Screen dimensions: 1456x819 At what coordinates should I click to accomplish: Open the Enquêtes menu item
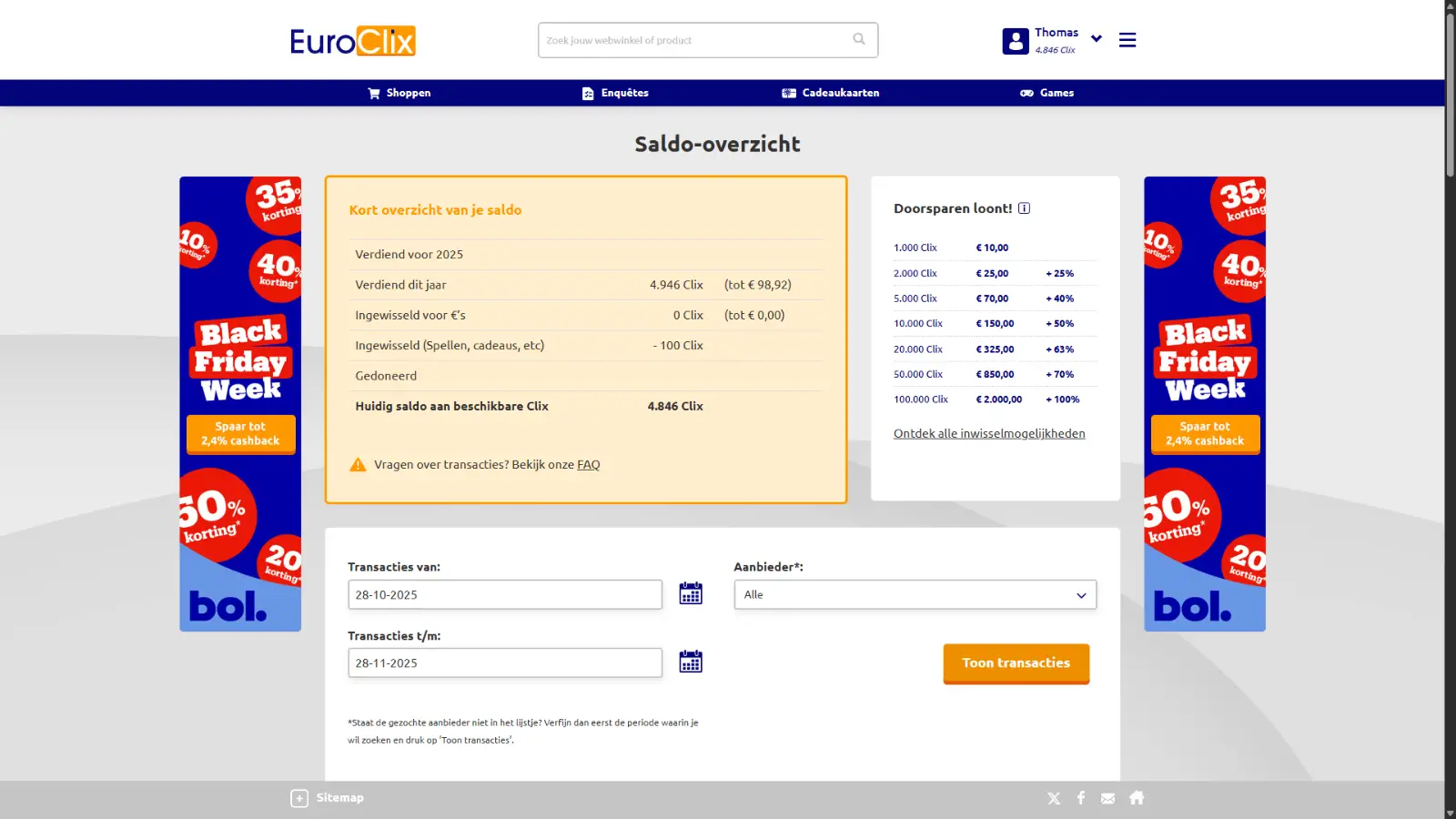[x=624, y=92]
